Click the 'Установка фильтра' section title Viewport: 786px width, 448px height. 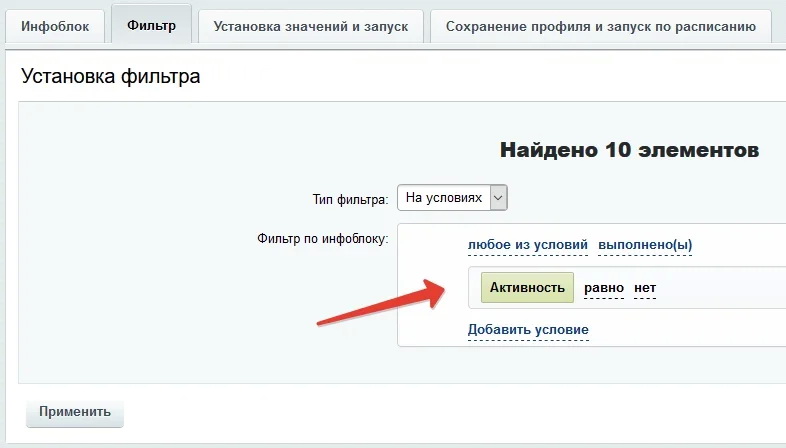[x=110, y=76]
